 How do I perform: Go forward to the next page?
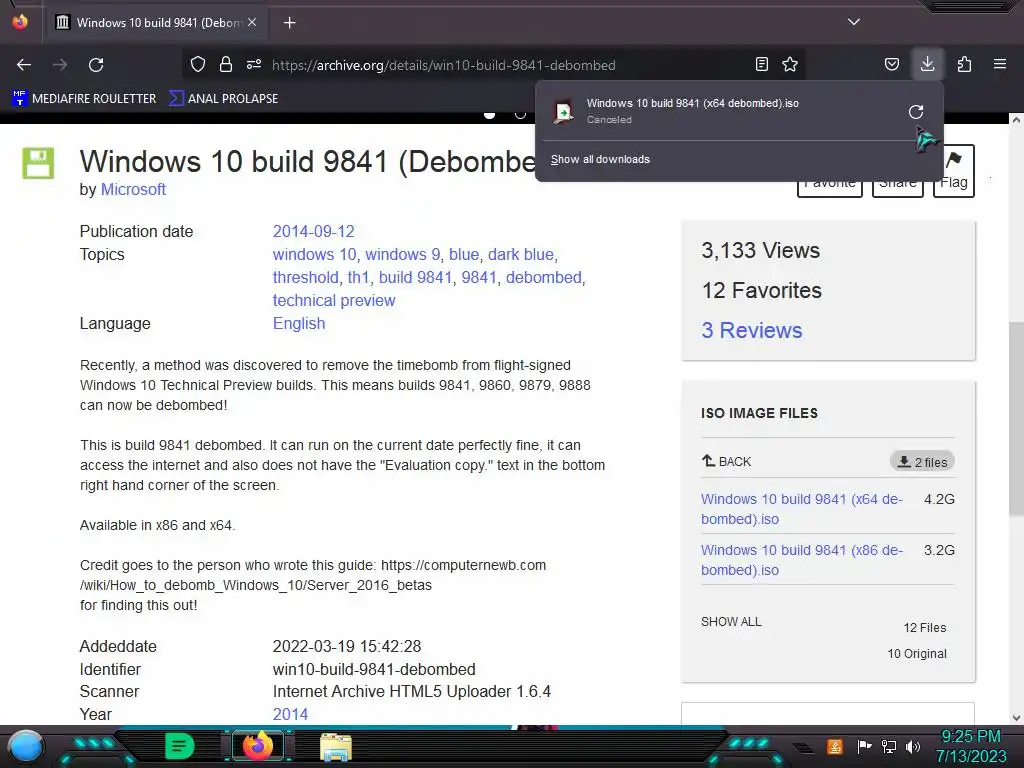[60, 65]
